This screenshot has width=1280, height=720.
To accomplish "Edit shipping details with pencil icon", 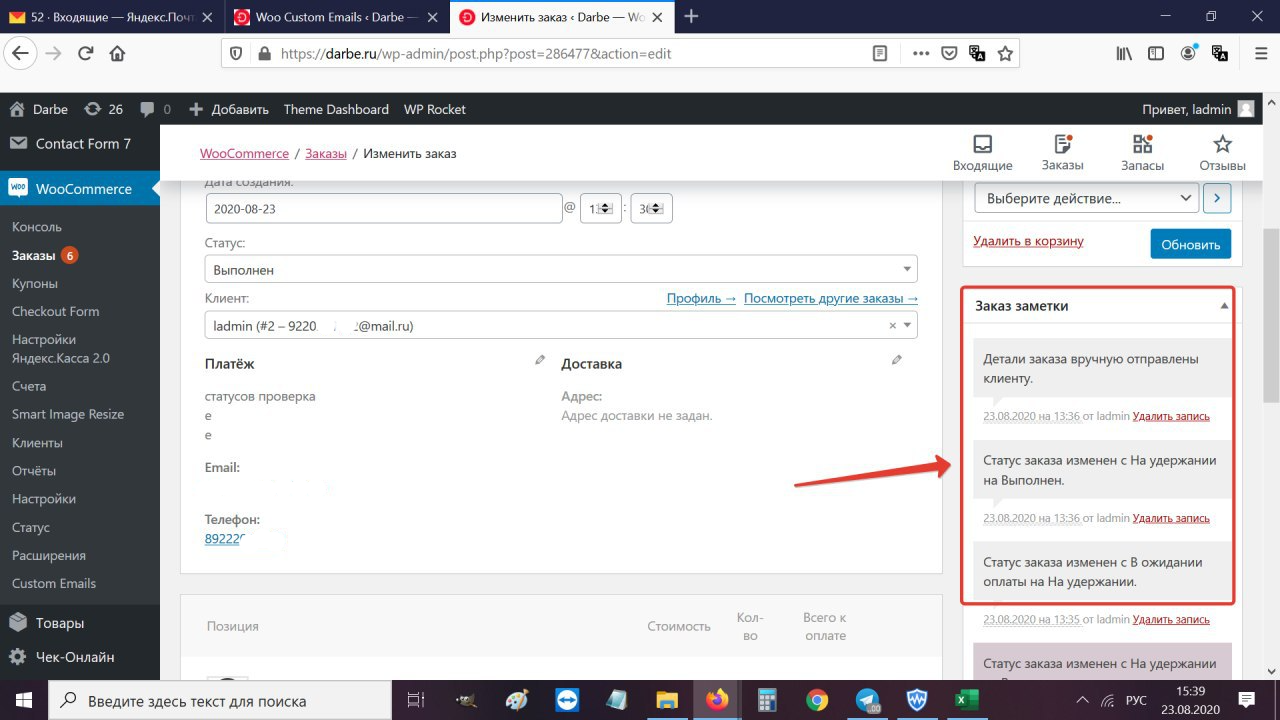I will pos(897,360).
